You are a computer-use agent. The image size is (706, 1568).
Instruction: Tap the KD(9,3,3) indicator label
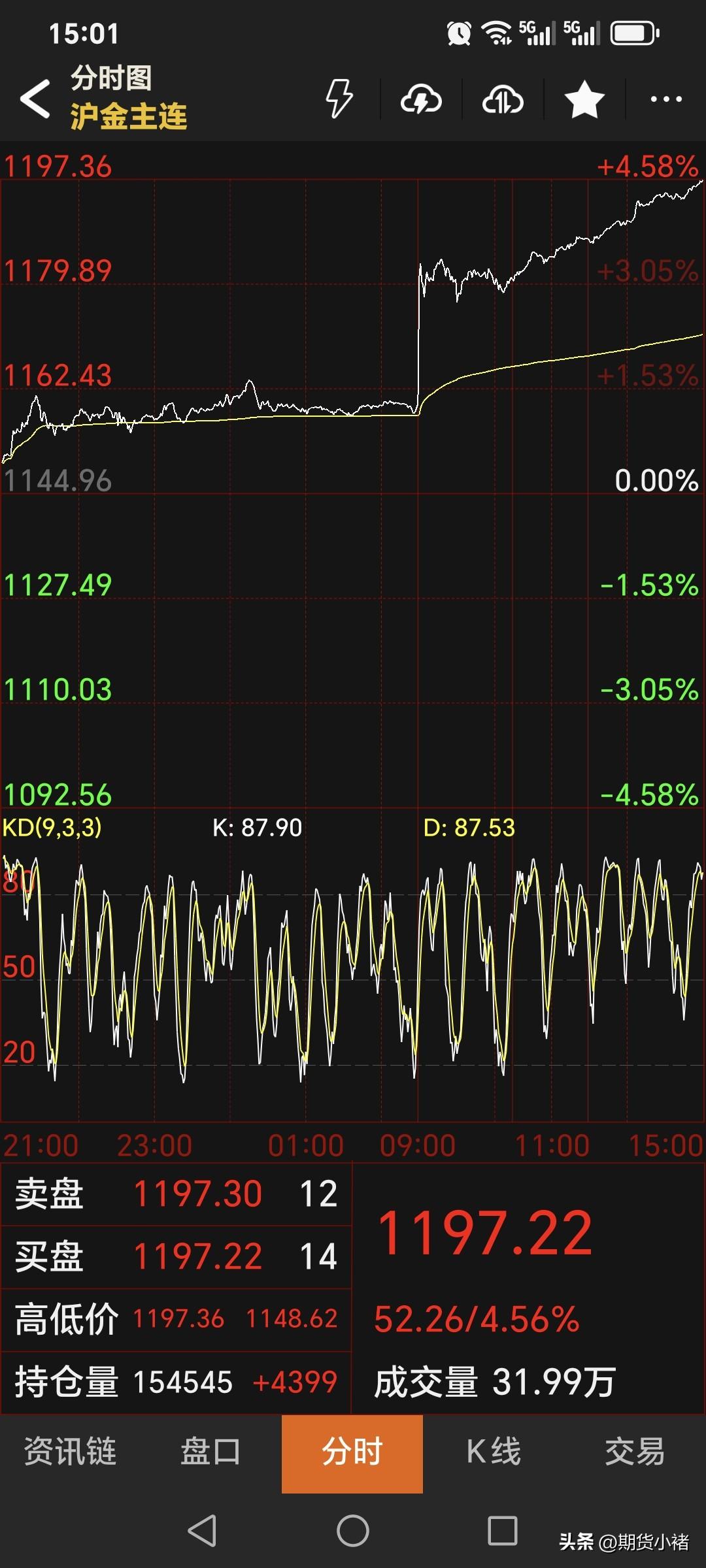point(52,827)
